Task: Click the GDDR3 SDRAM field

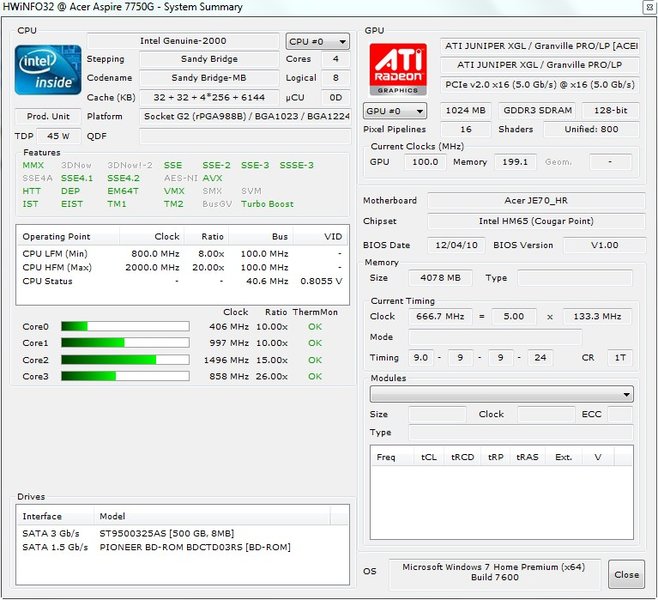Action: pyautogui.click(x=538, y=110)
